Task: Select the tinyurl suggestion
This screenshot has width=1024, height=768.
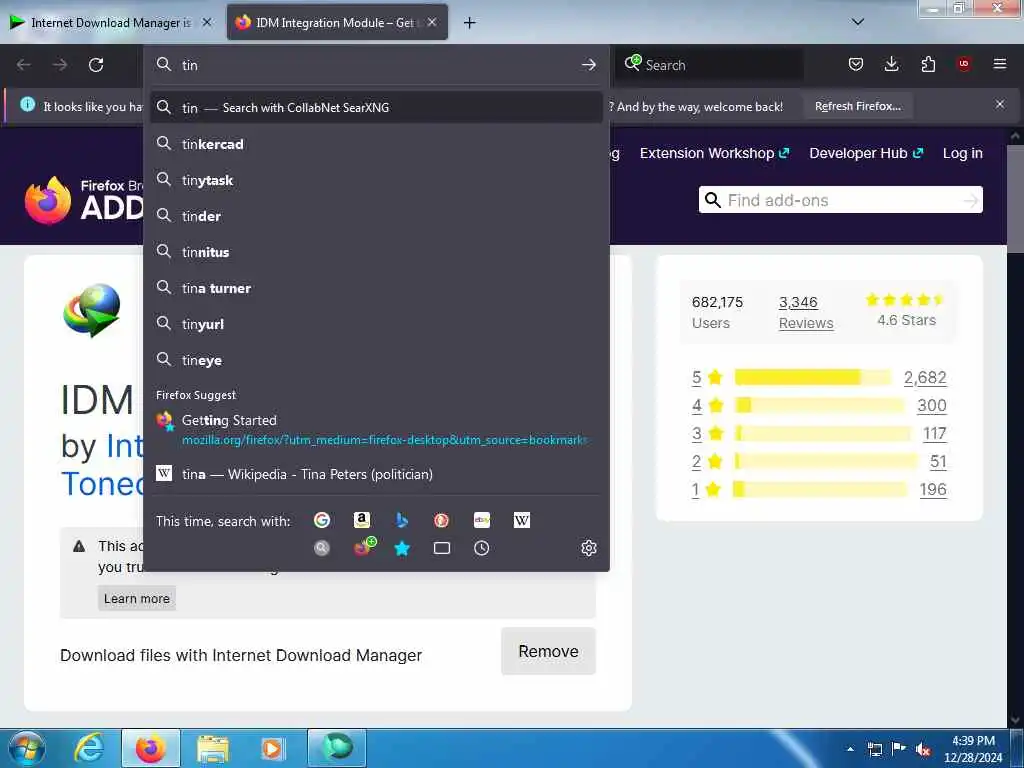Action: point(376,324)
